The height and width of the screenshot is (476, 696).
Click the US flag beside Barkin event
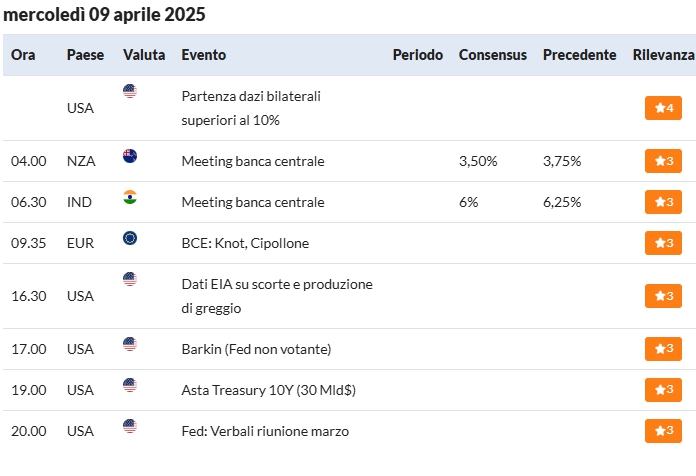130,344
